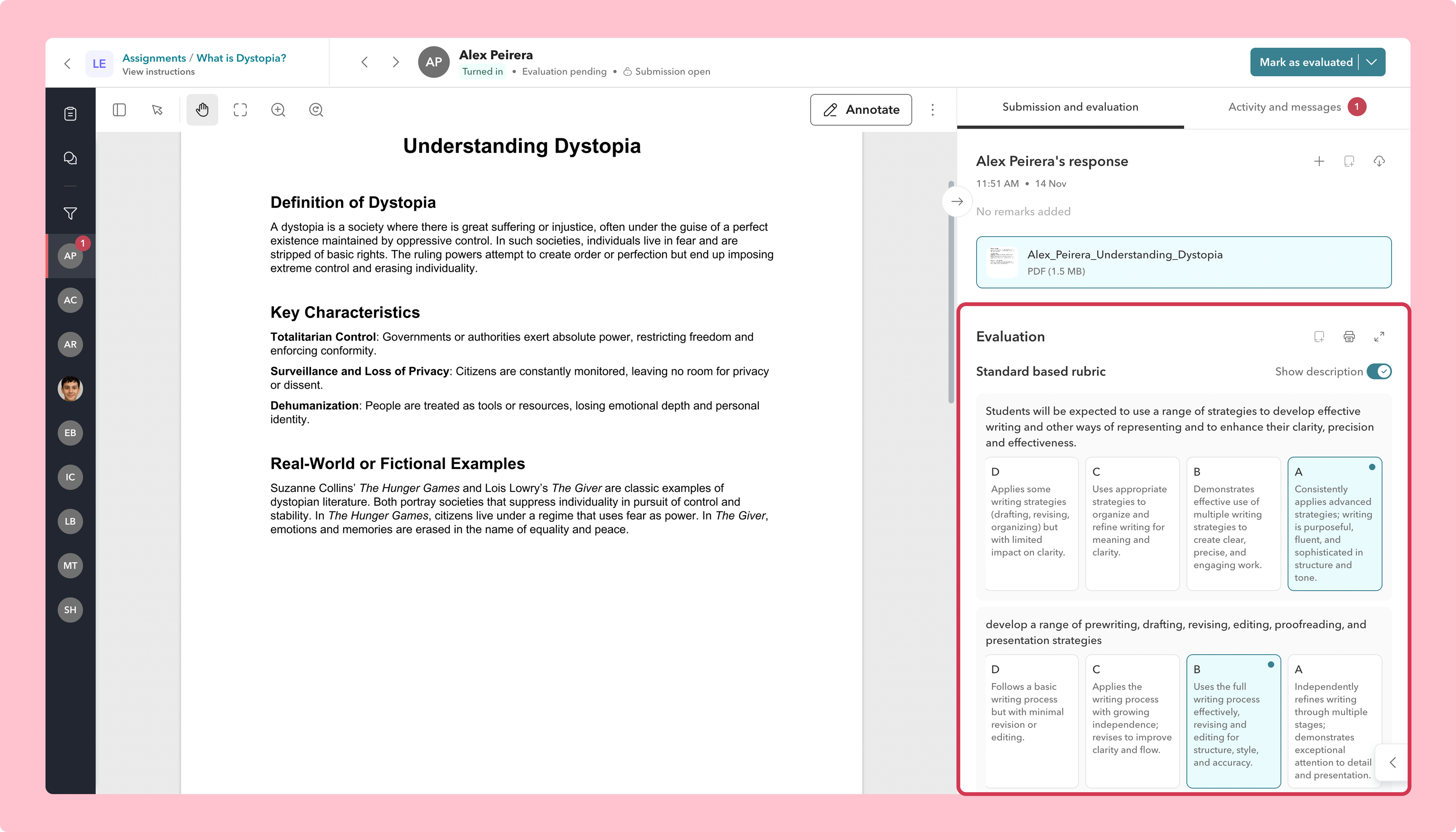Open the What is Dystopia? breadcrumb link

[x=241, y=58]
